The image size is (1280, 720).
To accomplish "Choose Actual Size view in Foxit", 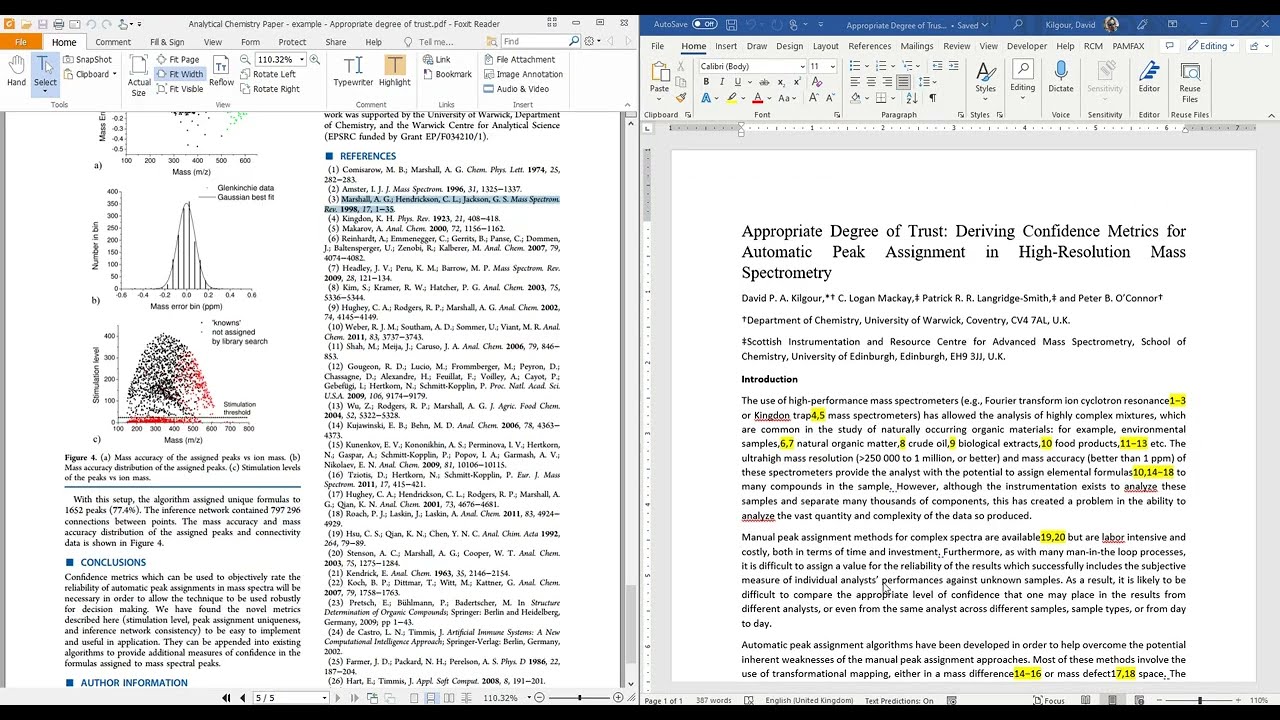I will (140, 76).
